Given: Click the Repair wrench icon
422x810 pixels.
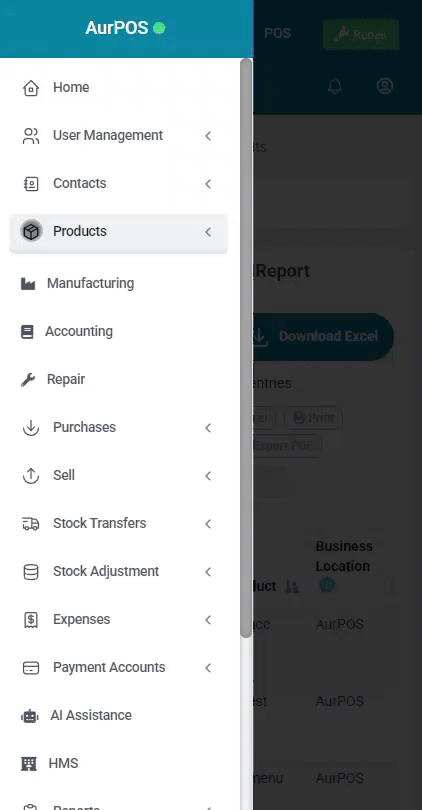Looking at the screenshot, I should (28, 380).
